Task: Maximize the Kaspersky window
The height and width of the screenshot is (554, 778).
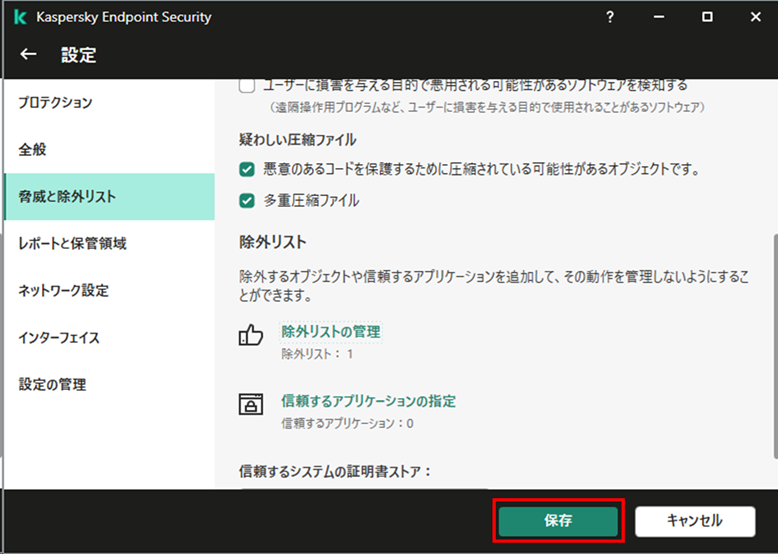Action: click(x=707, y=17)
